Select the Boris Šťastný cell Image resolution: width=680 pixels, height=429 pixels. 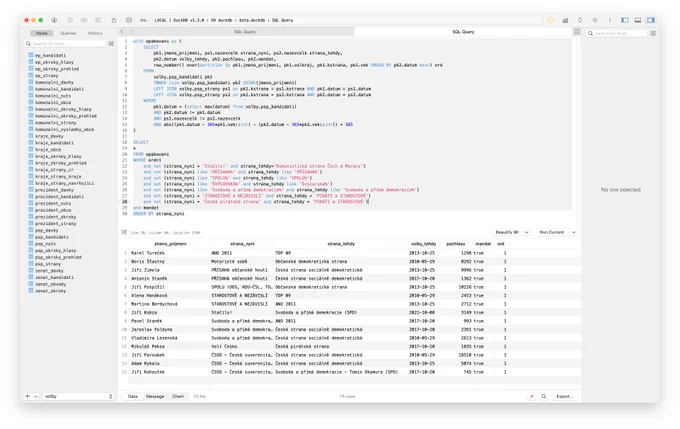tap(169, 262)
